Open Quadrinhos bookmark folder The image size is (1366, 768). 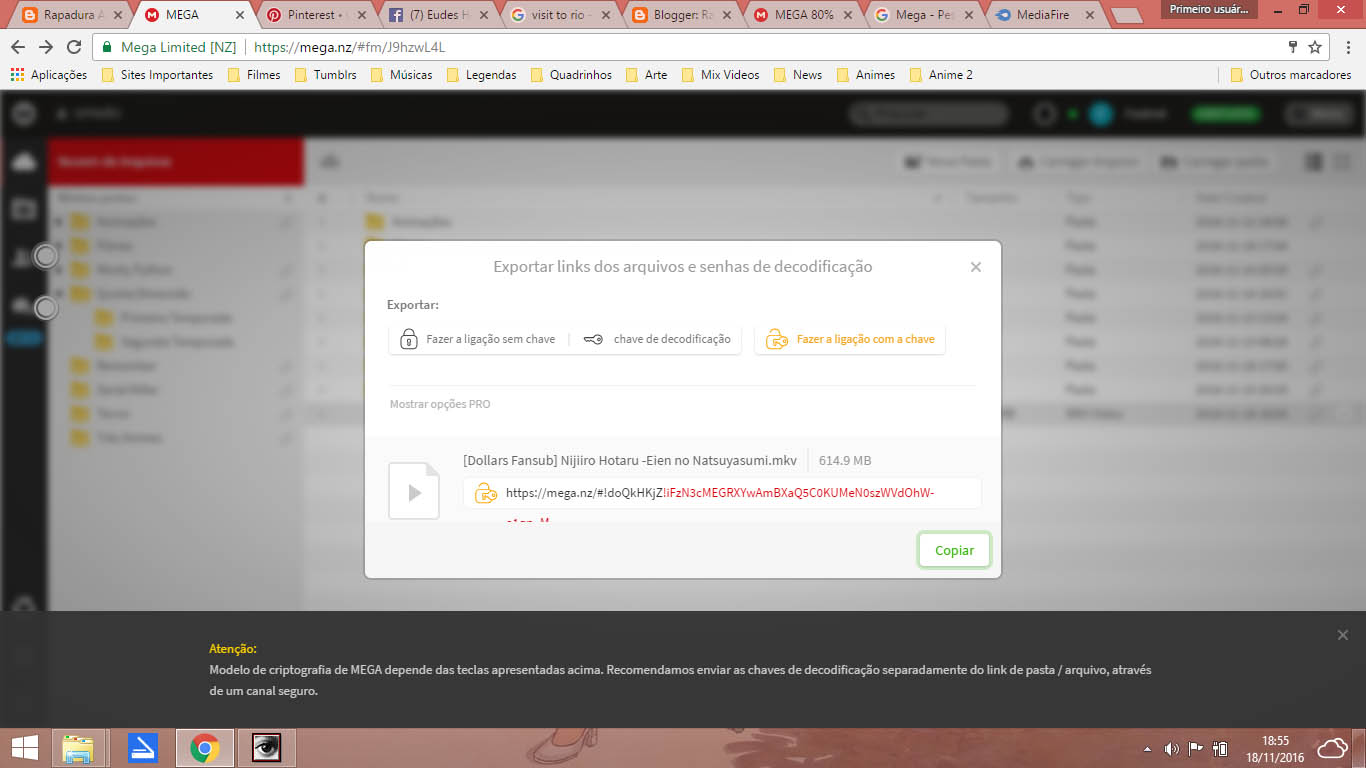click(571, 75)
